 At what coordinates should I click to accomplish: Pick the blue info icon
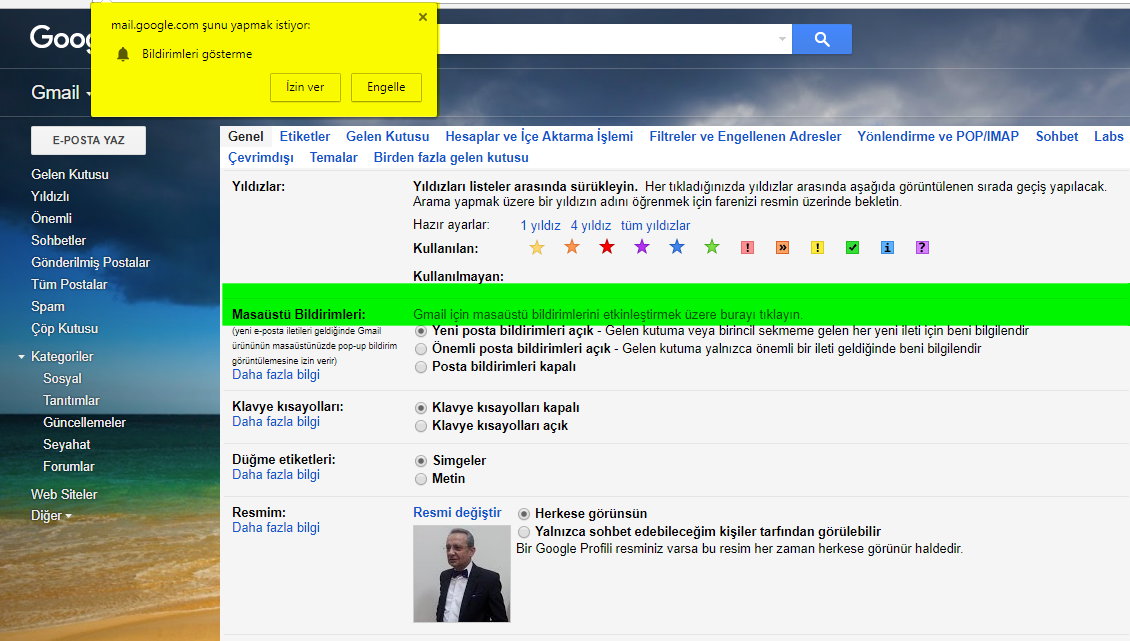pos(887,247)
